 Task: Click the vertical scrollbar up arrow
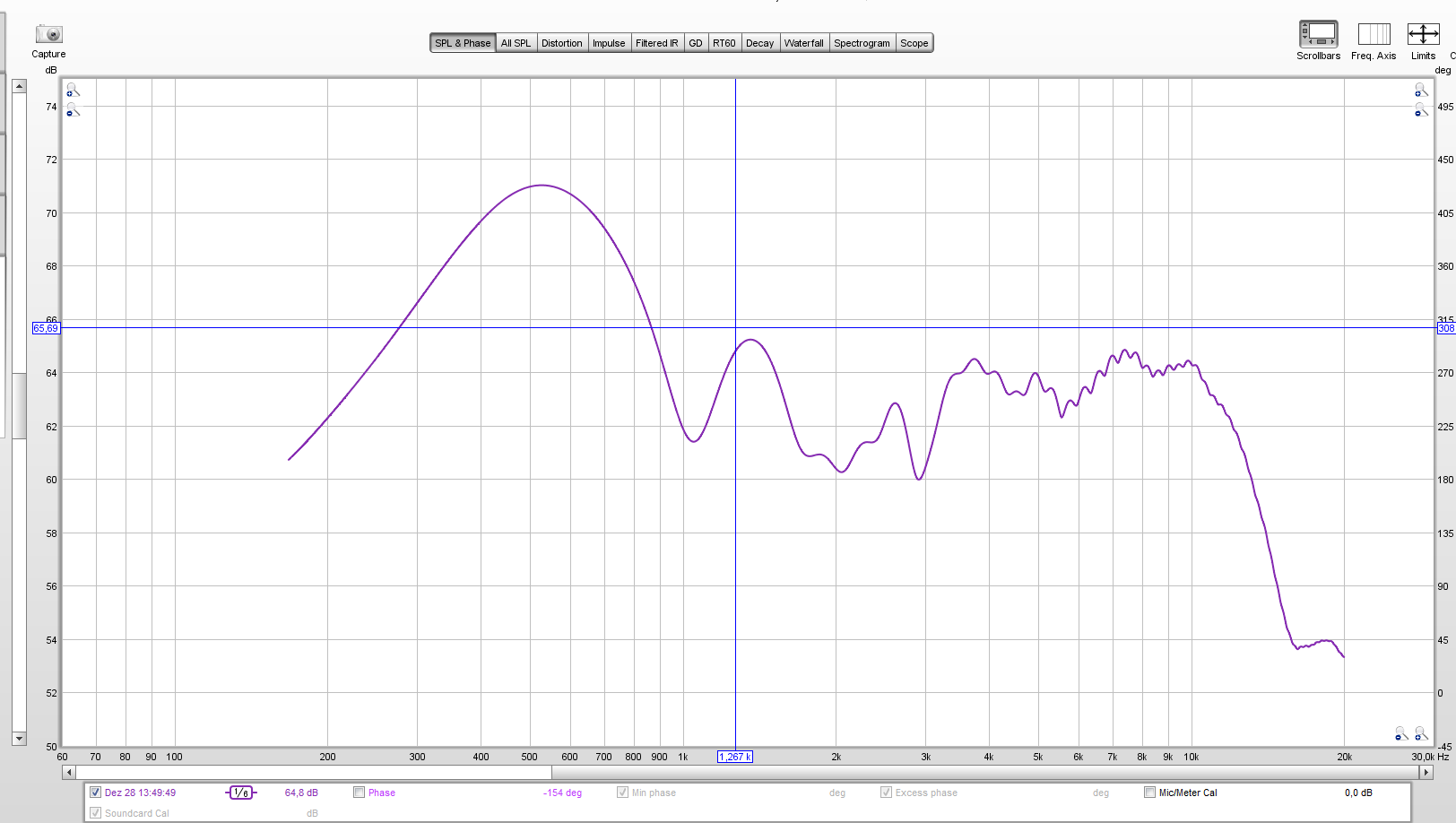click(19, 86)
